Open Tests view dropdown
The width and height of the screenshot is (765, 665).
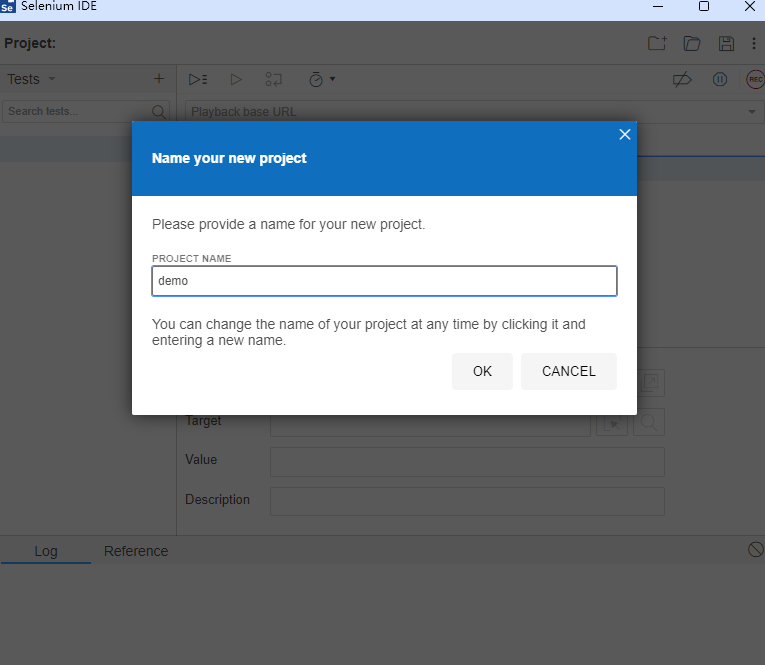click(31, 79)
